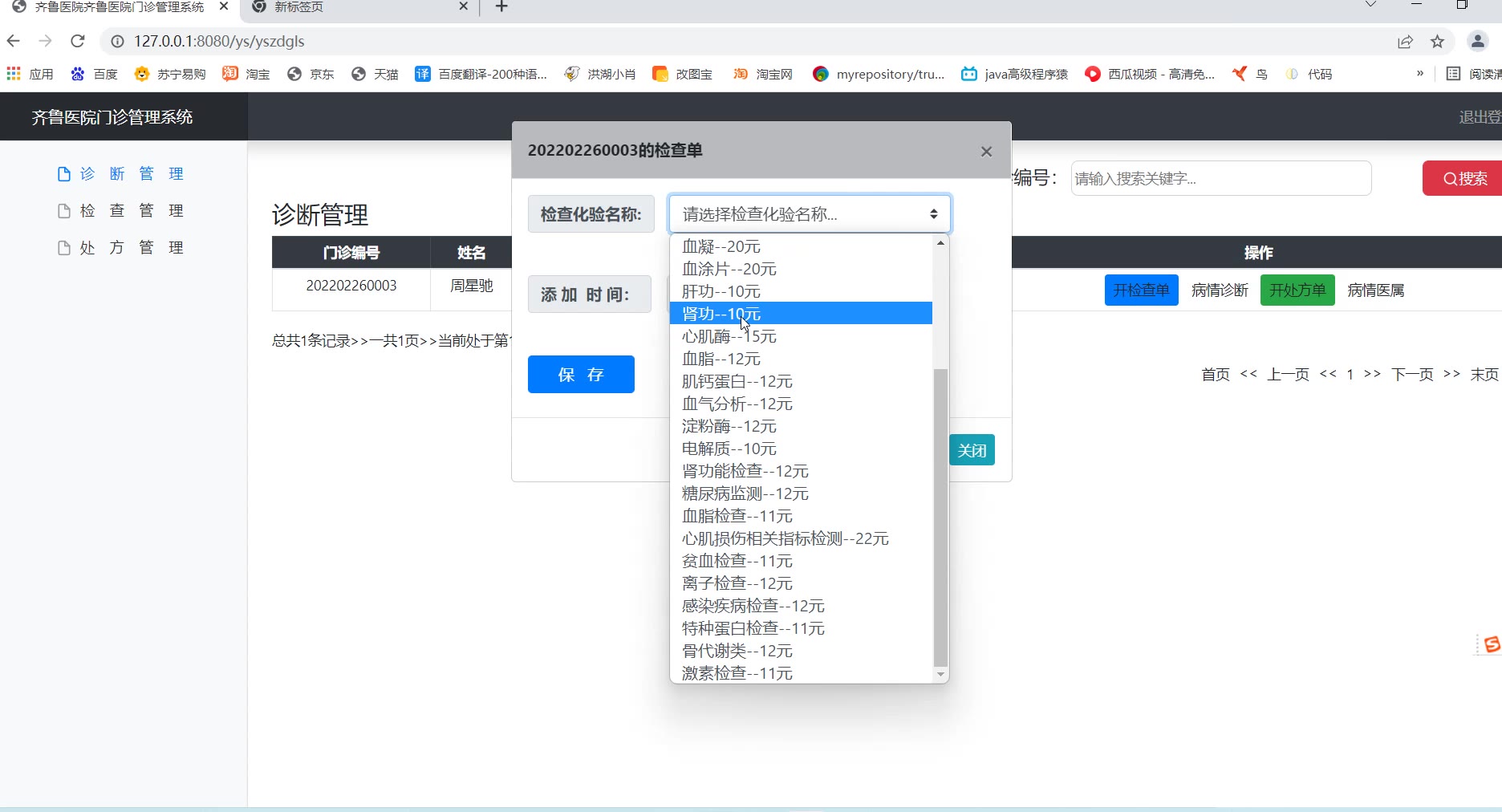Click the dropdown list scrollbar thumb

click(x=941, y=518)
